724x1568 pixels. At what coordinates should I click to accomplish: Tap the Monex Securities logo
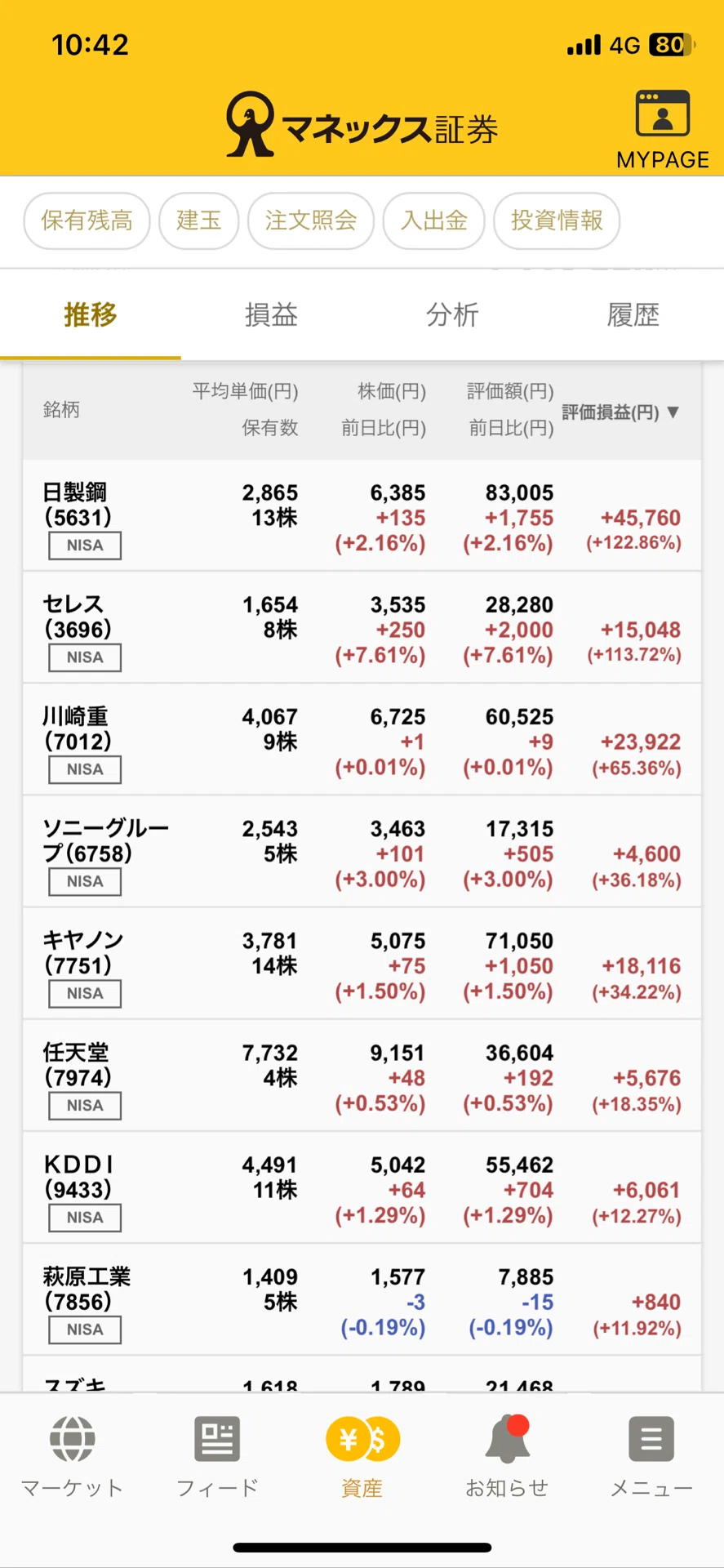(x=362, y=124)
